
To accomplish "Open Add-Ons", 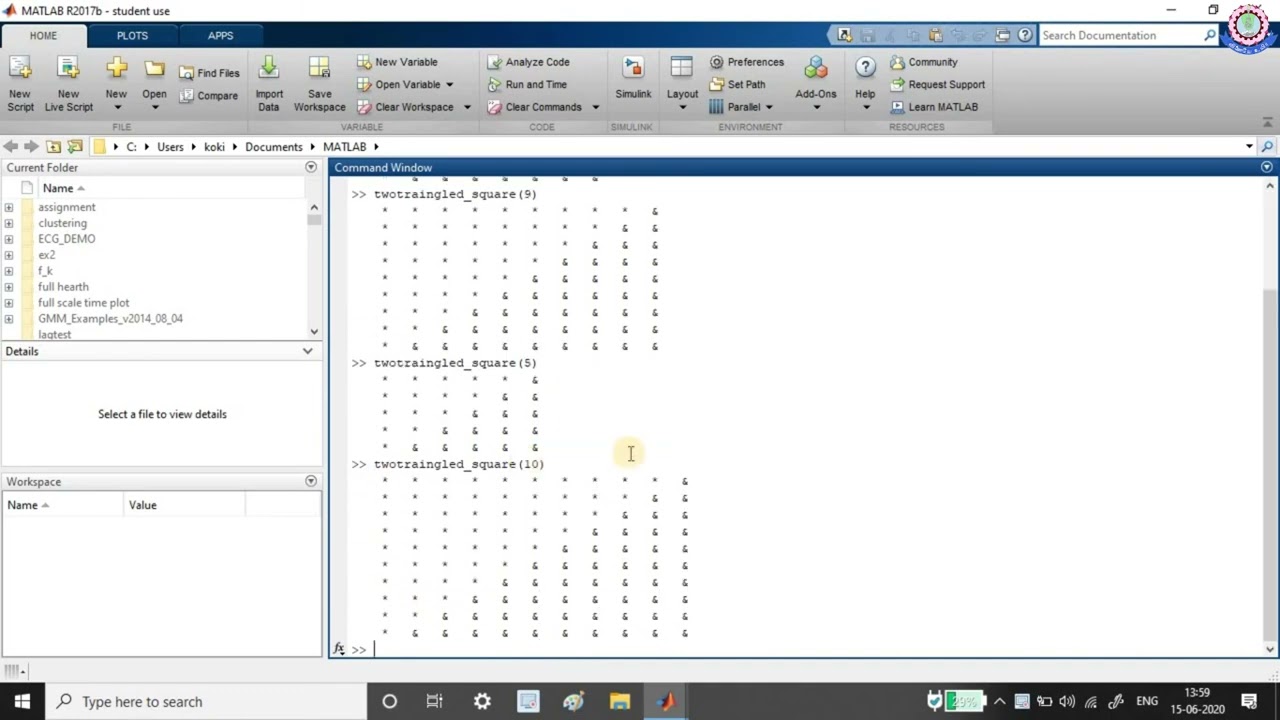I will (x=816, y=84).
